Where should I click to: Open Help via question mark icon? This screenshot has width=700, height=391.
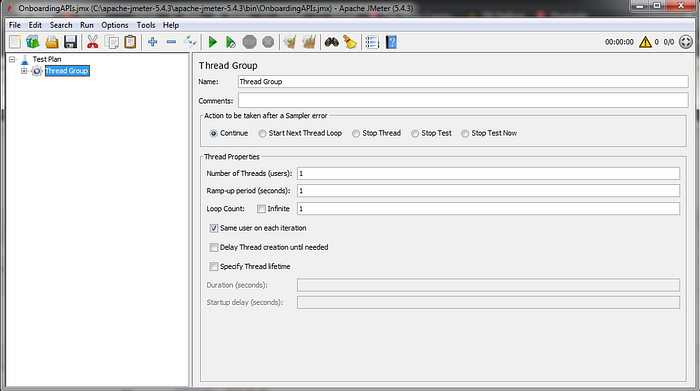[391, 42]
